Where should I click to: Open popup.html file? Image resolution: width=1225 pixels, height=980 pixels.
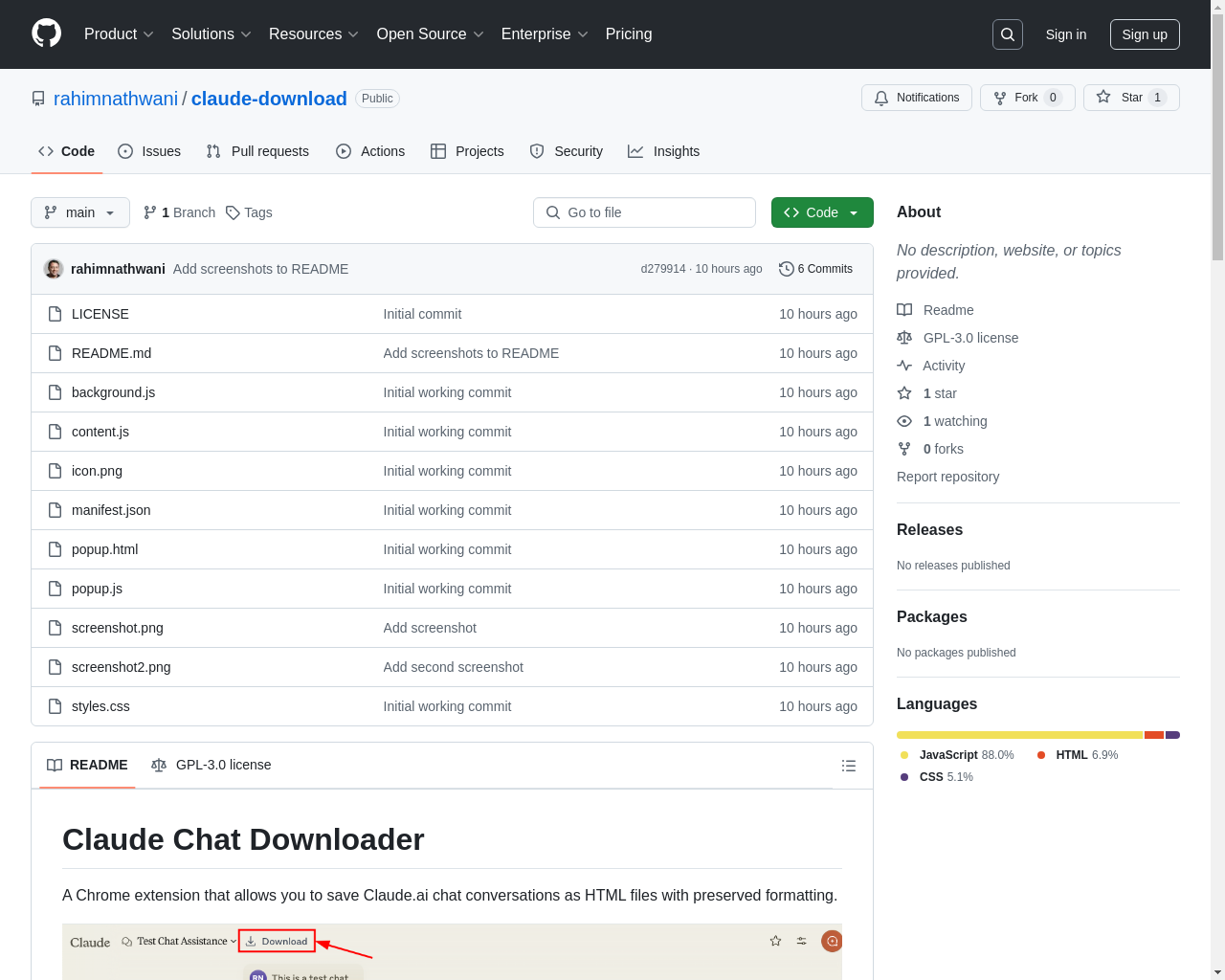(104, 549)
